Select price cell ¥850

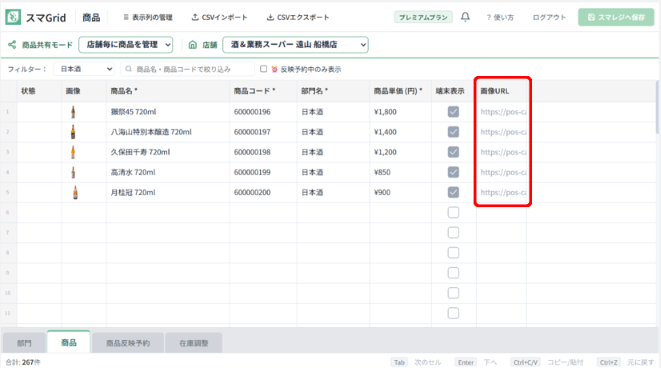(x=400, y=172)
